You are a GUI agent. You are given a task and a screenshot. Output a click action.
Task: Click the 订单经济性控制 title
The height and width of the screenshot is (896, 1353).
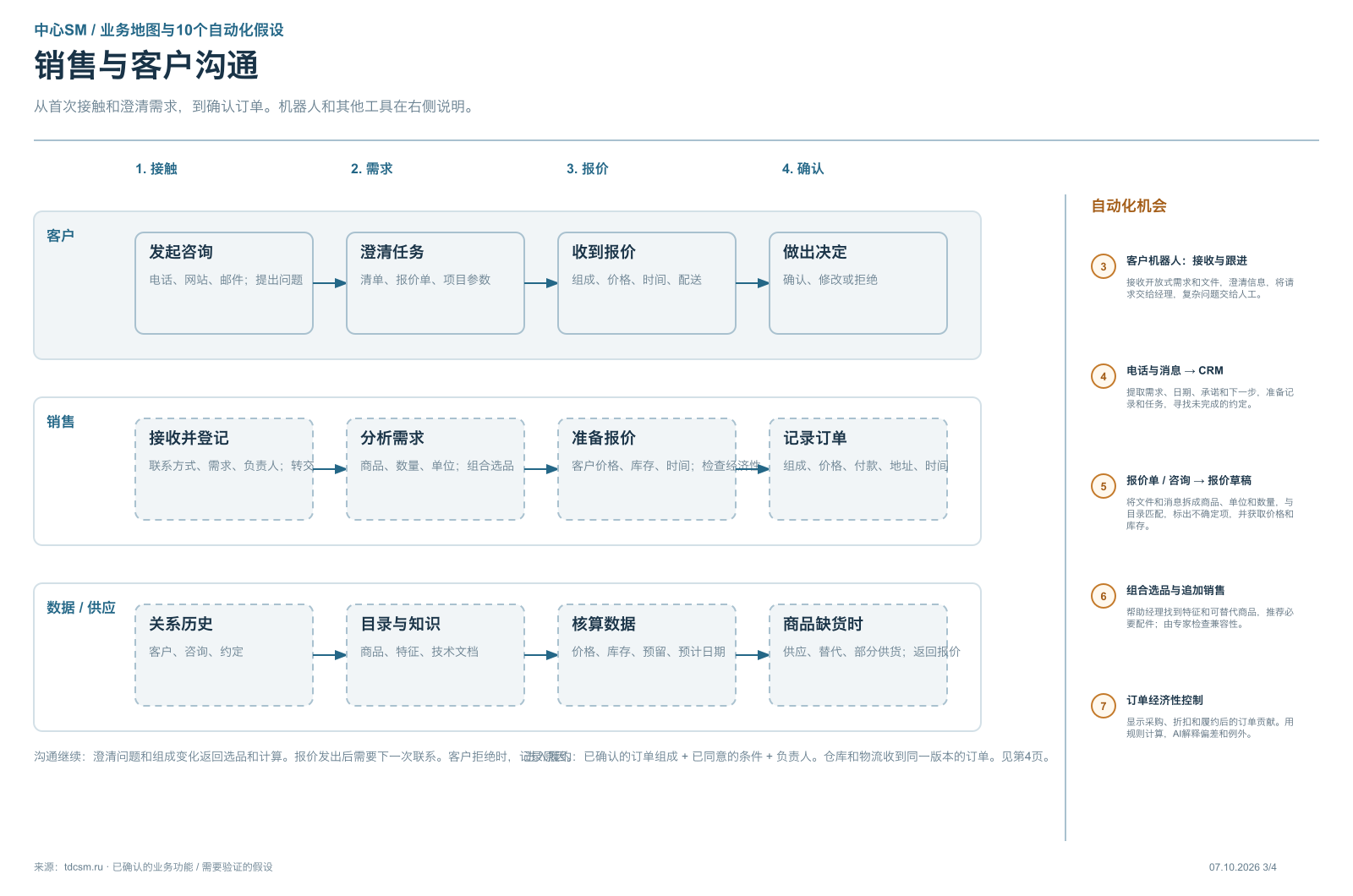(x=1164, y=700)
